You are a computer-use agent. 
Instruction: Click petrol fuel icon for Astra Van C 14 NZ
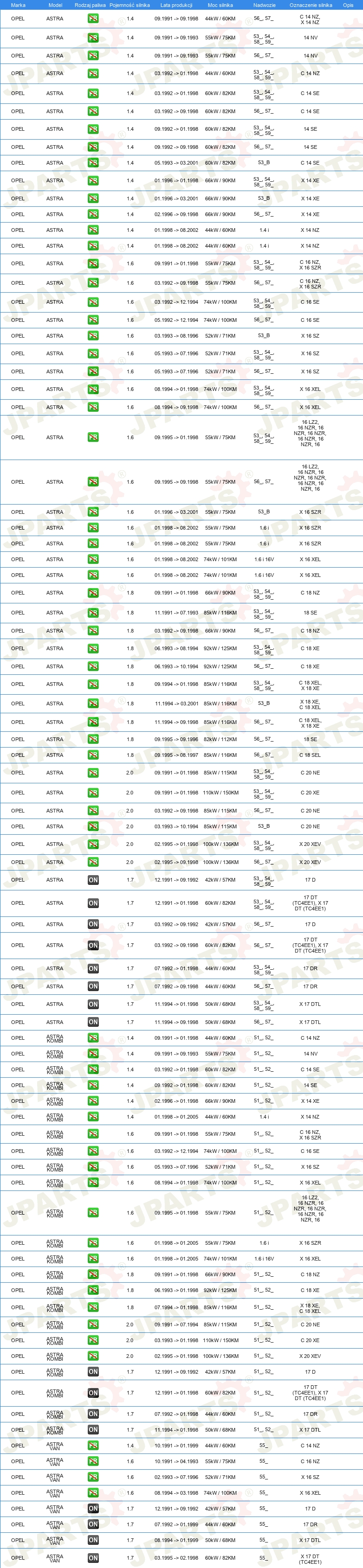pyautogui.click(x=93, y=1446)
